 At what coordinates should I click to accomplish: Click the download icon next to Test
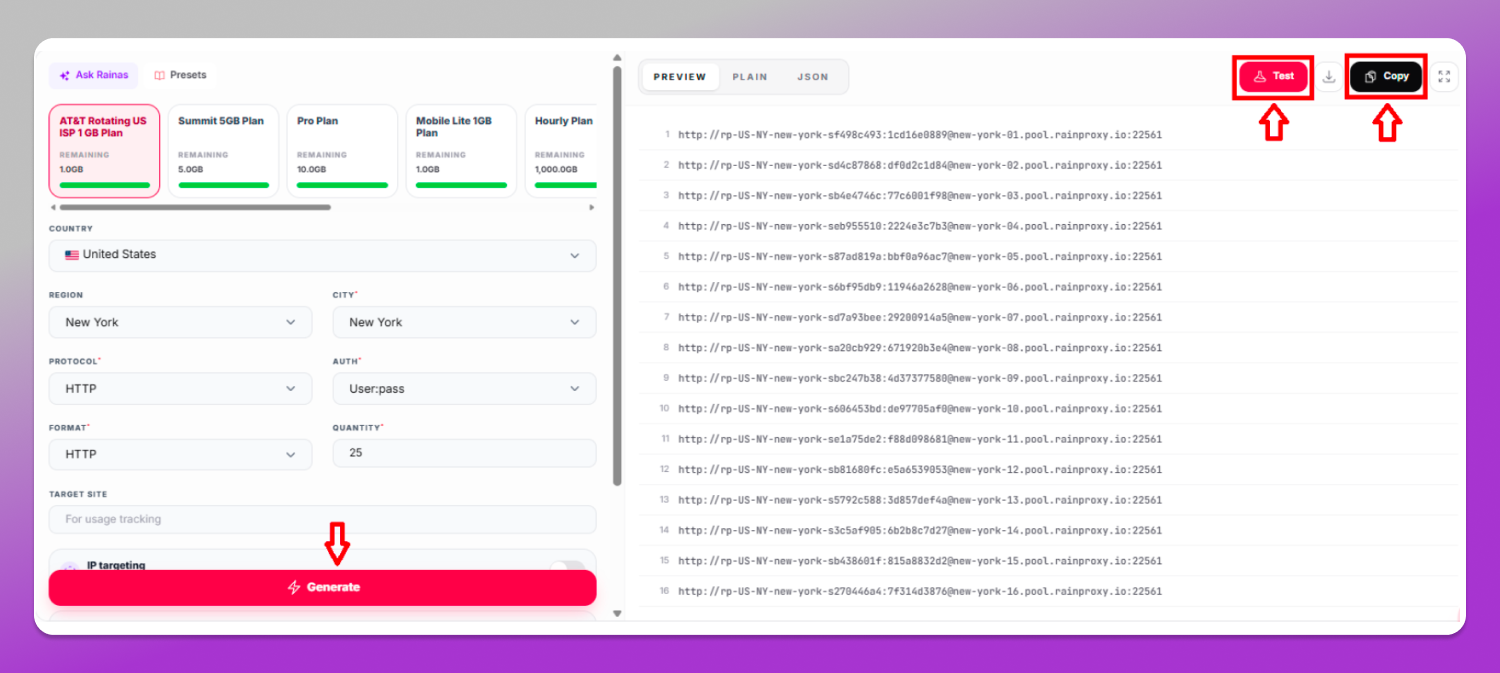[x=1329, y=77]
